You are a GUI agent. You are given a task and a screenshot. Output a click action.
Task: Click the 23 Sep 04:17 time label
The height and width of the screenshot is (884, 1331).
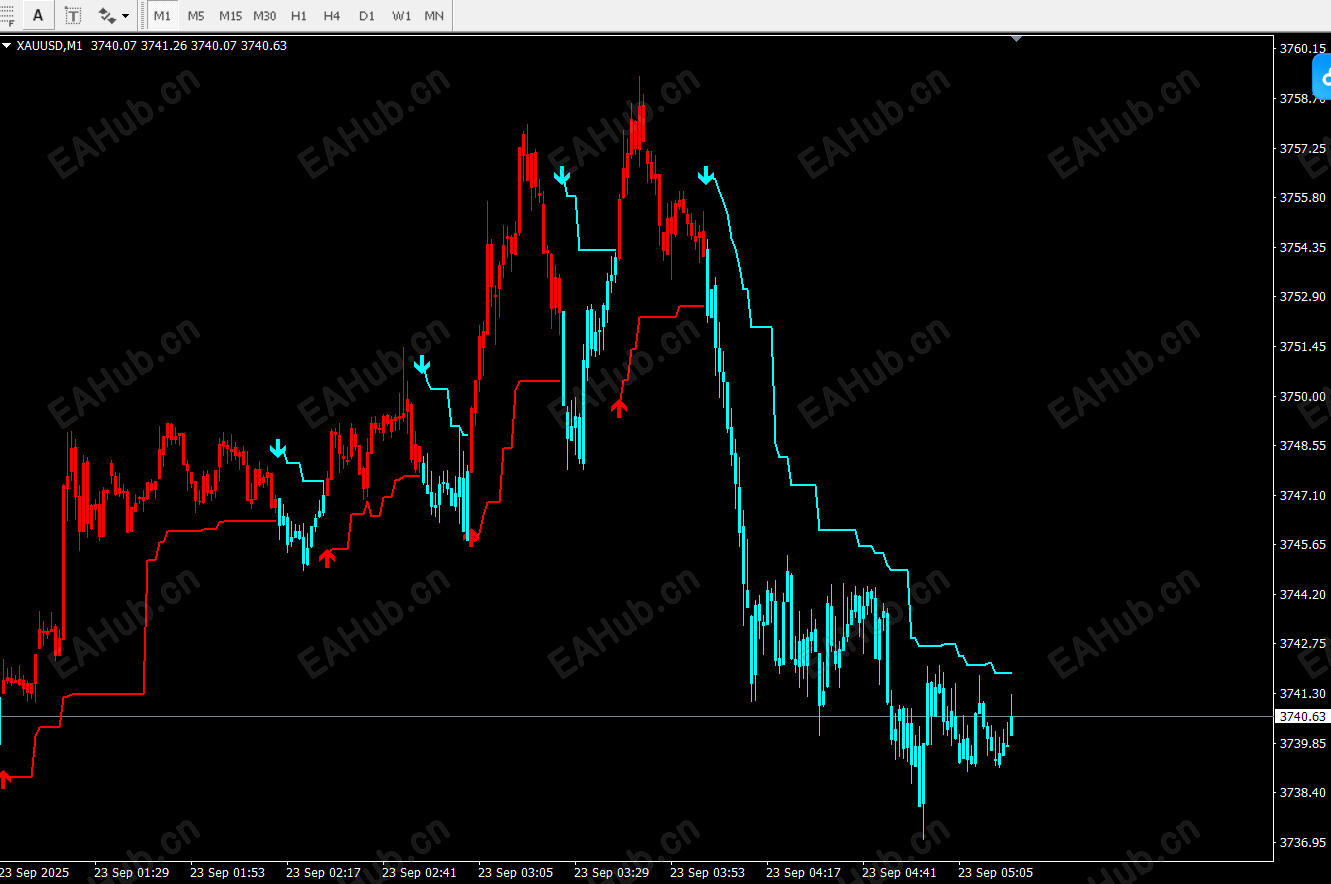point(803,873)
